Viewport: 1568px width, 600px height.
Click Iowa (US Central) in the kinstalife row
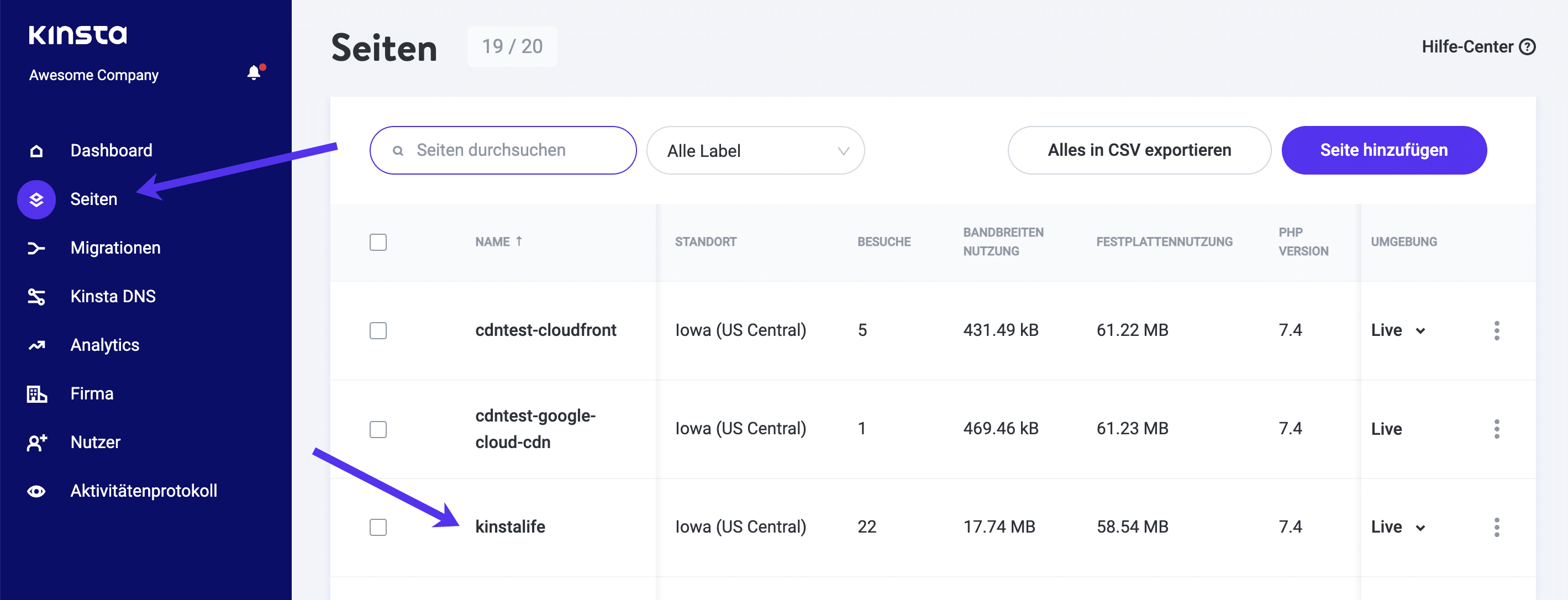coord(740,527)
